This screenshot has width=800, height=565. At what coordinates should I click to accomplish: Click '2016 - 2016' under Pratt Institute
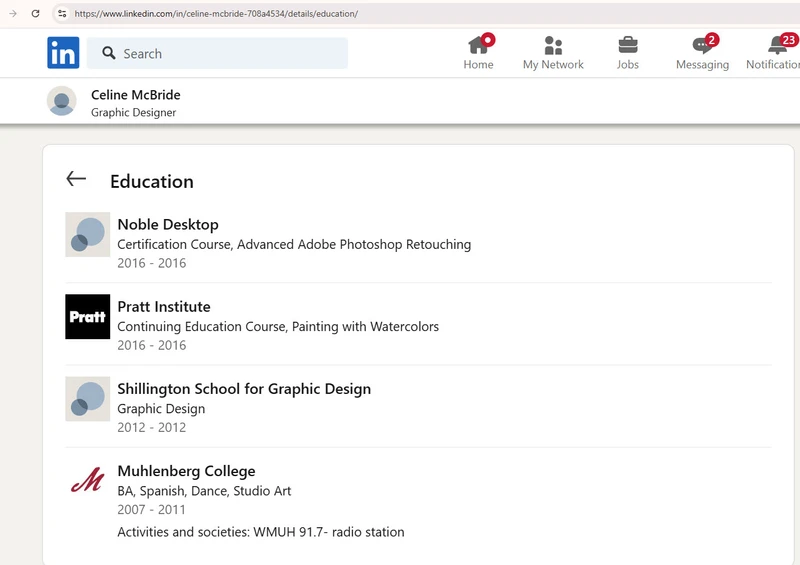click(152, 345)
